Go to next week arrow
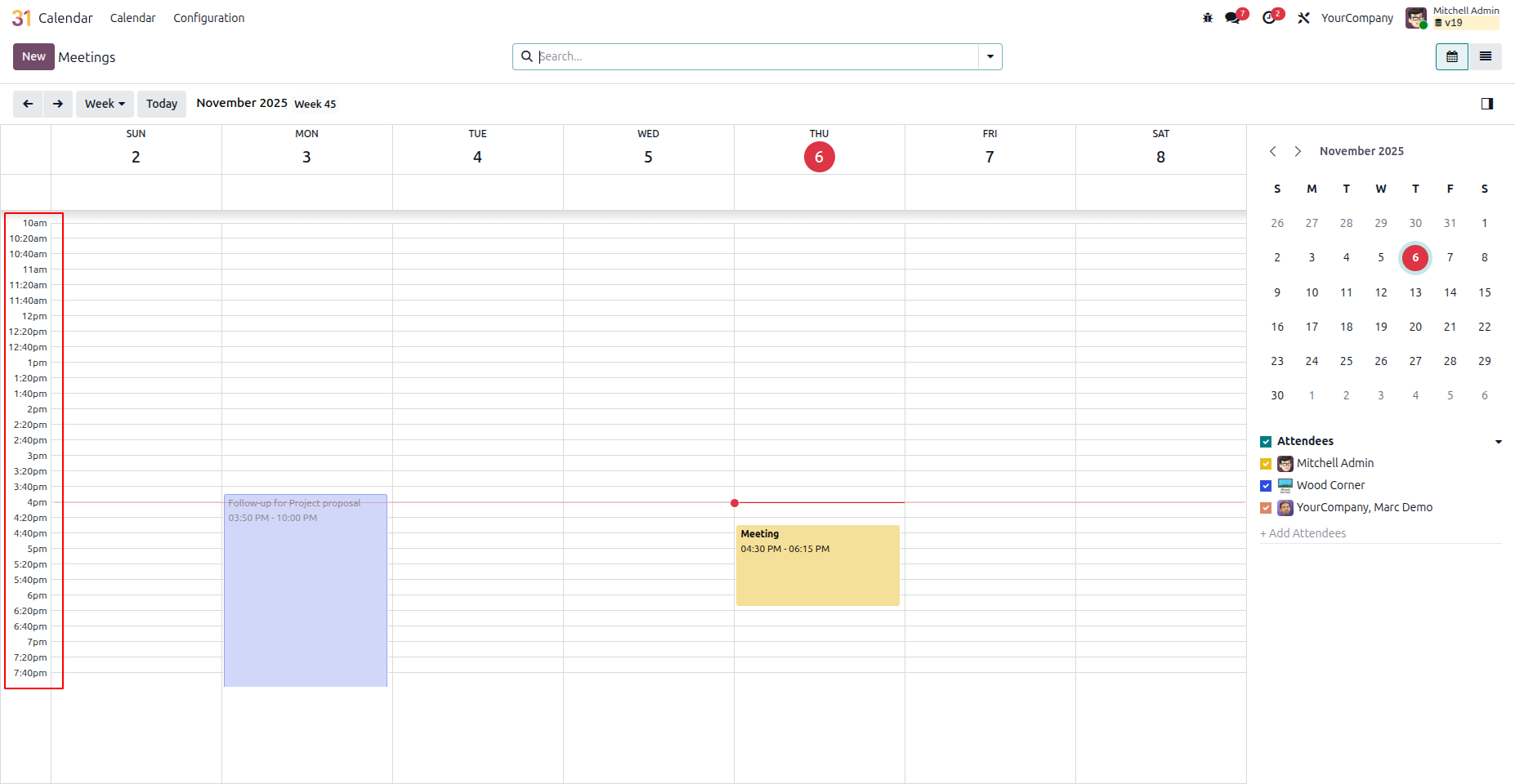 click(58, 104)
